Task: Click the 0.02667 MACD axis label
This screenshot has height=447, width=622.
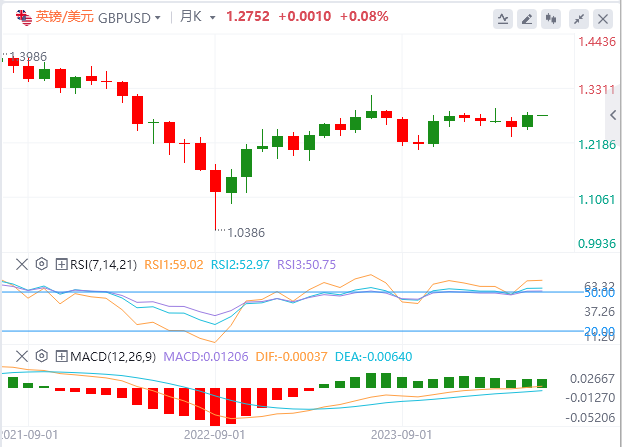Action: [x=593, y=379]
